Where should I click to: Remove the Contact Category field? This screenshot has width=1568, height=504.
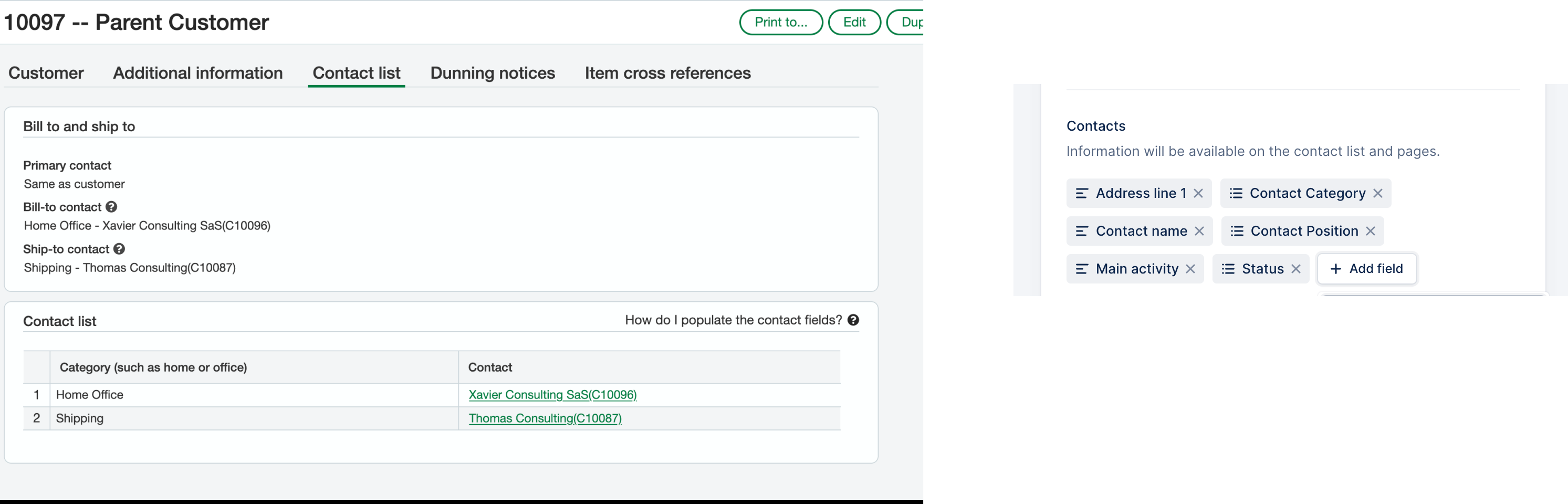click(1378, 193)
